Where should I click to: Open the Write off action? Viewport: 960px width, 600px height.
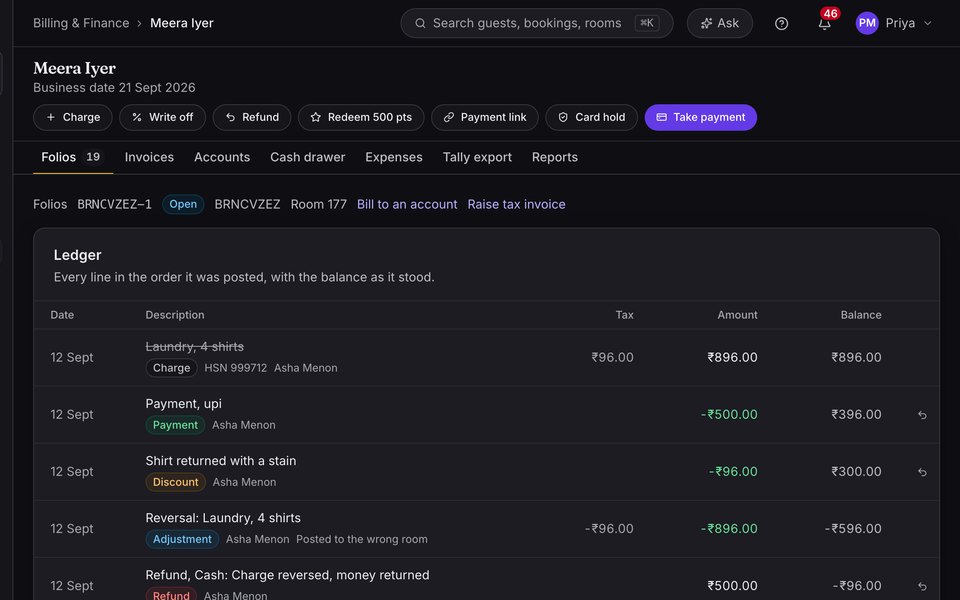[162, 118]
